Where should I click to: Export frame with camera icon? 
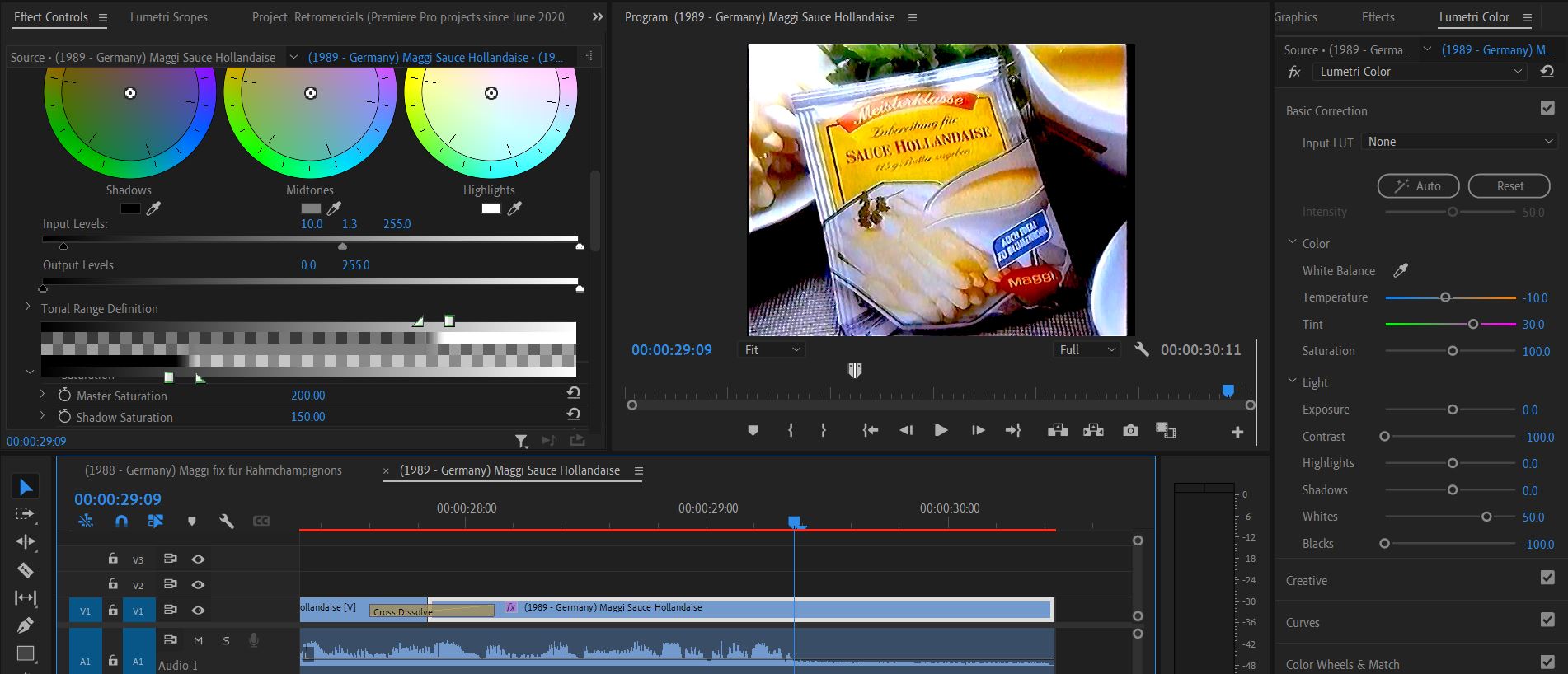[x=1130, y=430]
